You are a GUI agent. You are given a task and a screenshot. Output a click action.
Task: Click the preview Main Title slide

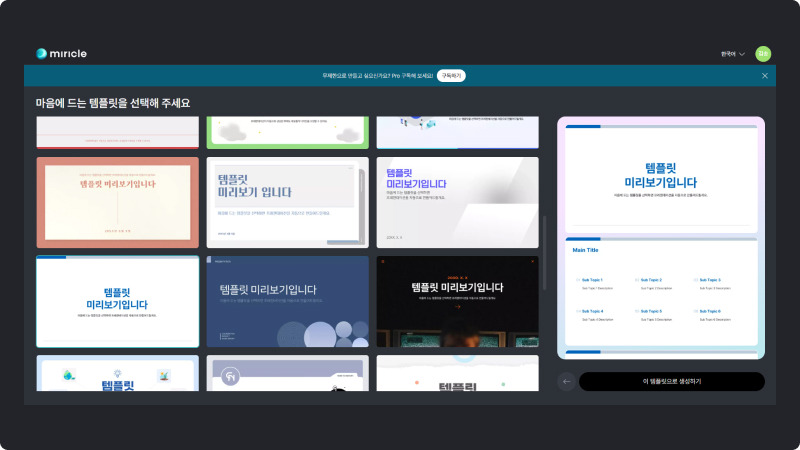(x=661, y=291)
